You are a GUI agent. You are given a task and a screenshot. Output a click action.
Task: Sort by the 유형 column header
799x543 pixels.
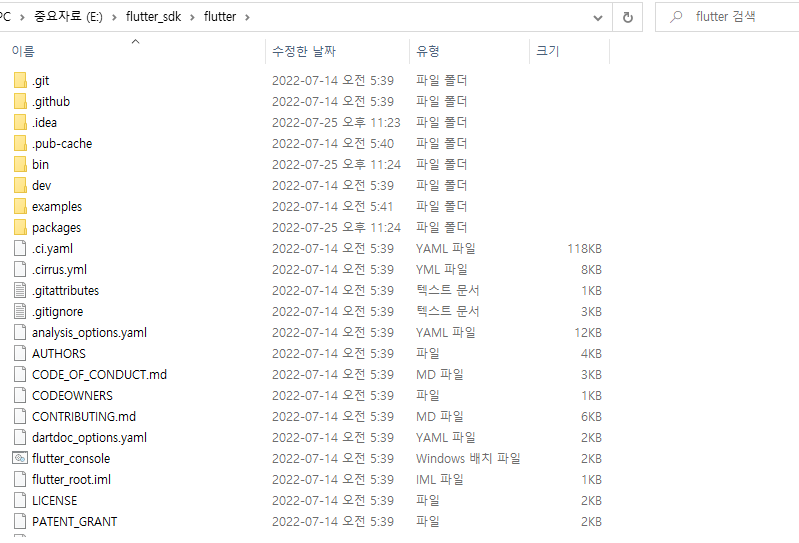[x=428, y=51]
